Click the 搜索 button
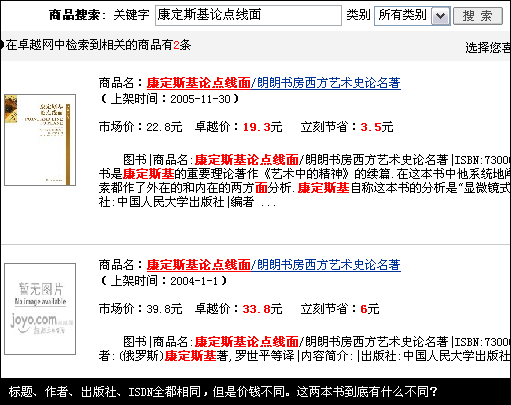 point(478,16)
